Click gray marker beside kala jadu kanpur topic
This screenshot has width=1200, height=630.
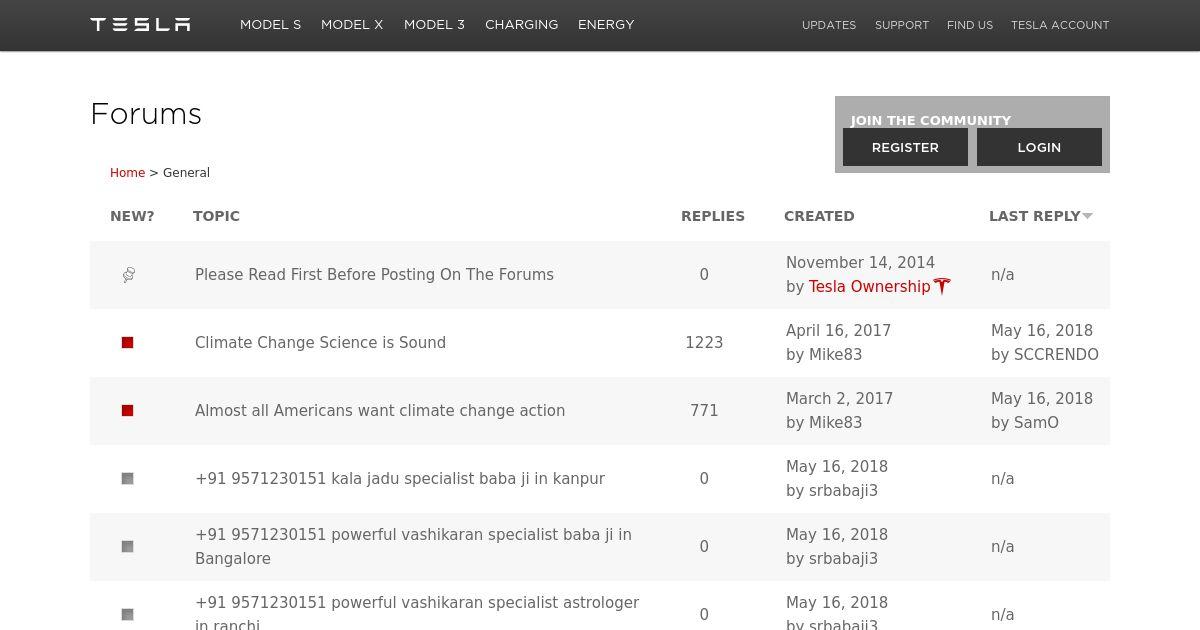[x=127, y=479]
